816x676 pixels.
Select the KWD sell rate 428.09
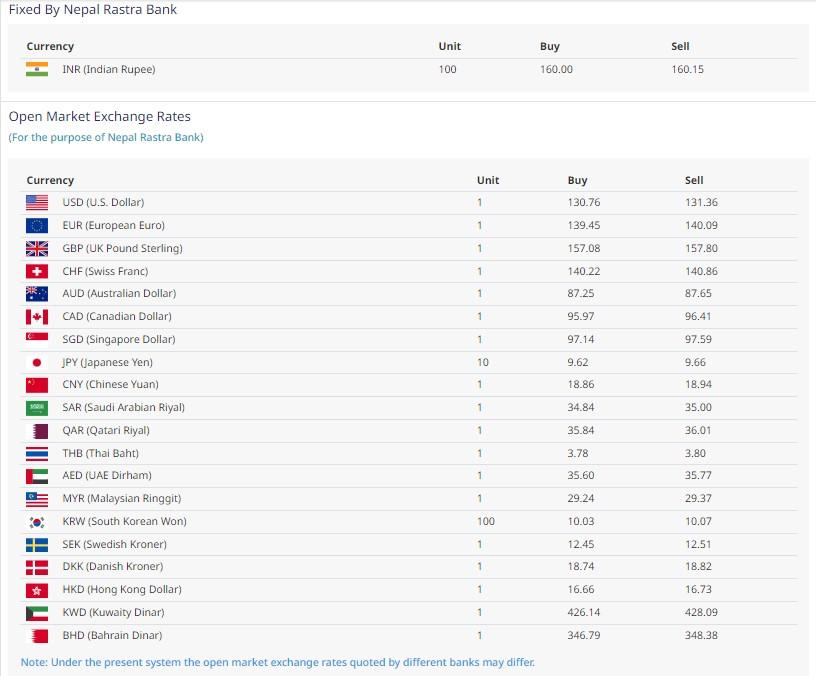coord(701,613)
